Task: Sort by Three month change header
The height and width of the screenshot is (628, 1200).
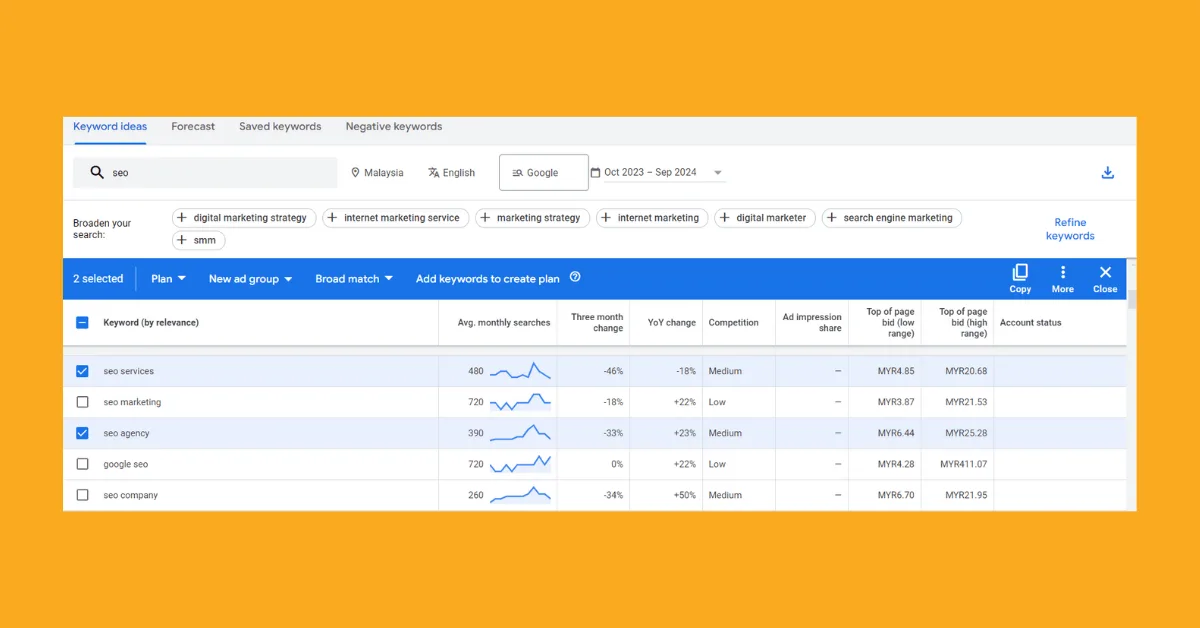Action: 597,323
